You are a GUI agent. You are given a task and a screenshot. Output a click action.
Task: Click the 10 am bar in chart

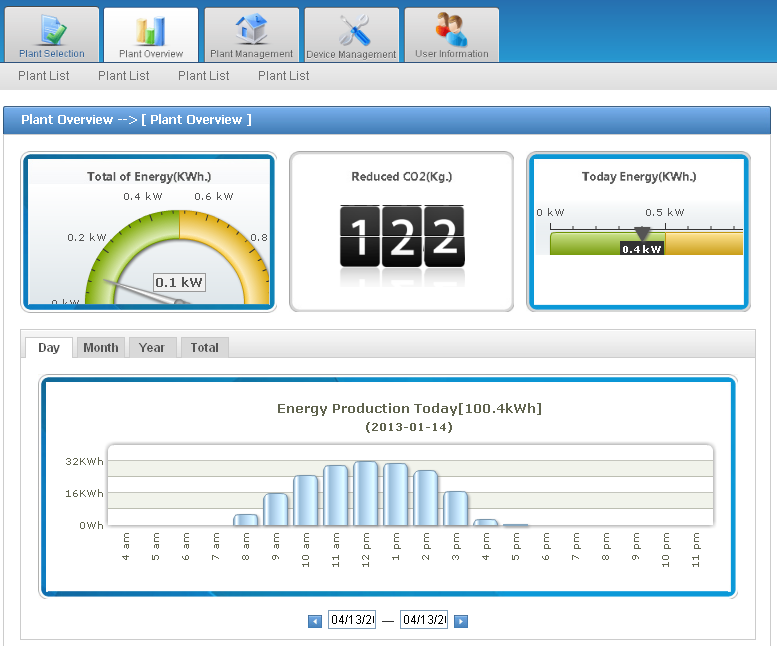(x=305, y=500)
